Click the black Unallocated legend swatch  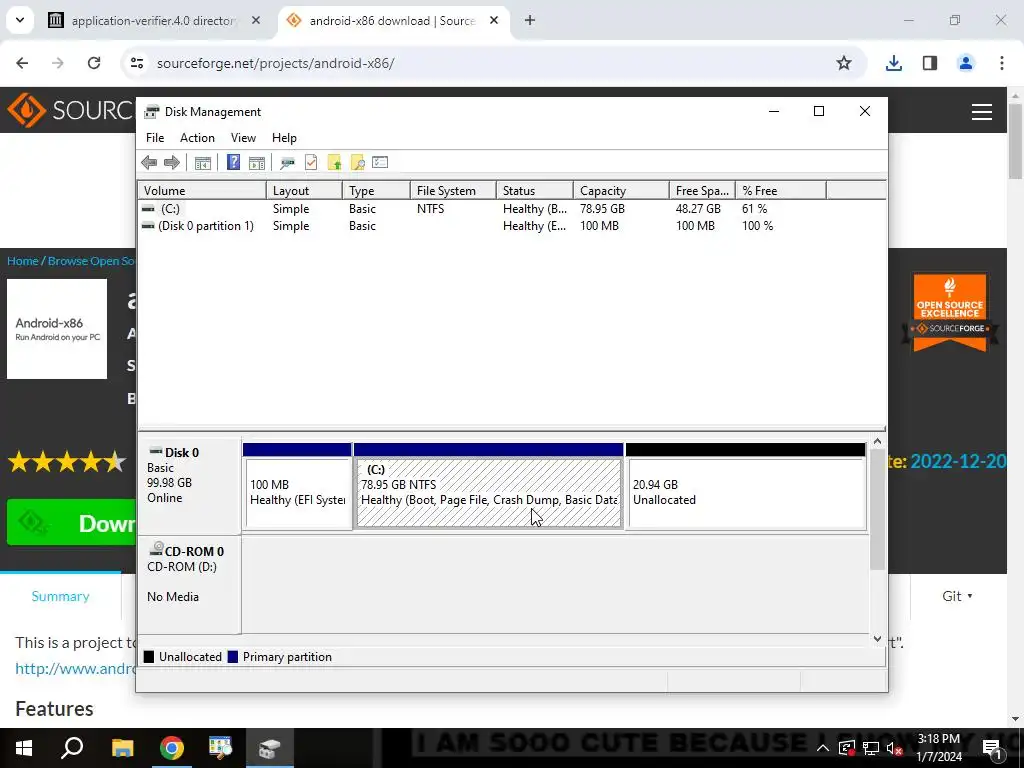[149, 657]
